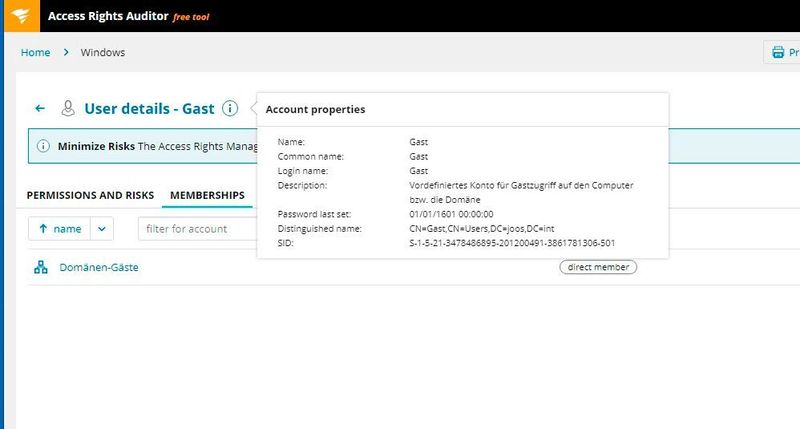
Task: Click the SID value in Account properties
Action: tap(511, 242)
